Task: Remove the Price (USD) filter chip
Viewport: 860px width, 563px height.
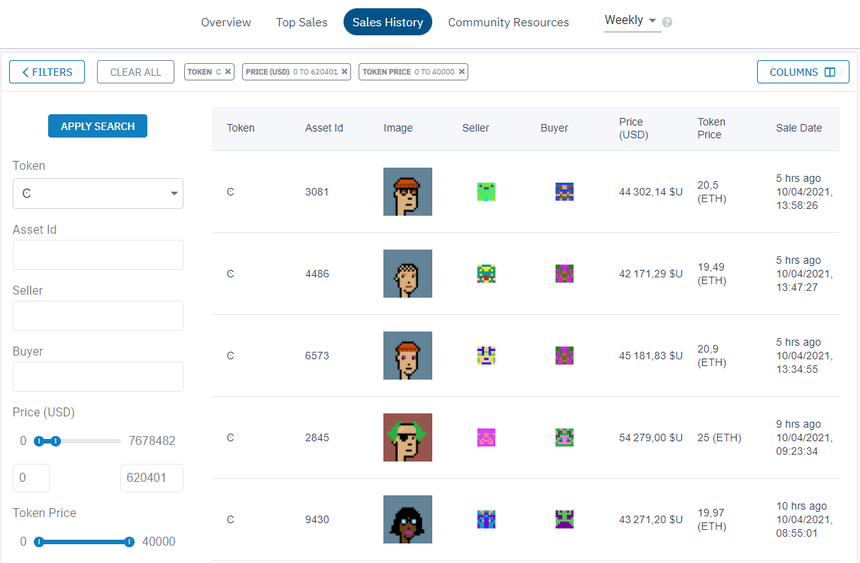Action: pos(345,72)
